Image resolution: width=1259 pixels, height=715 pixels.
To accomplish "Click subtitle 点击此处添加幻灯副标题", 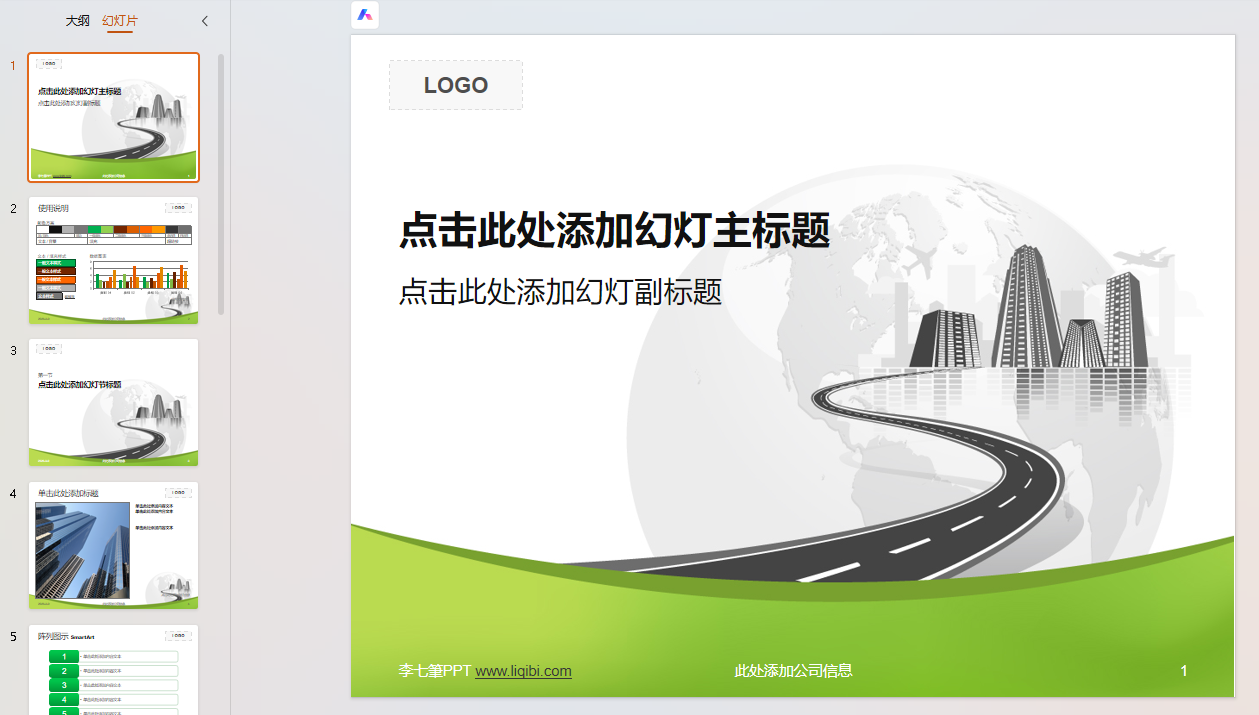I will 560,291.
